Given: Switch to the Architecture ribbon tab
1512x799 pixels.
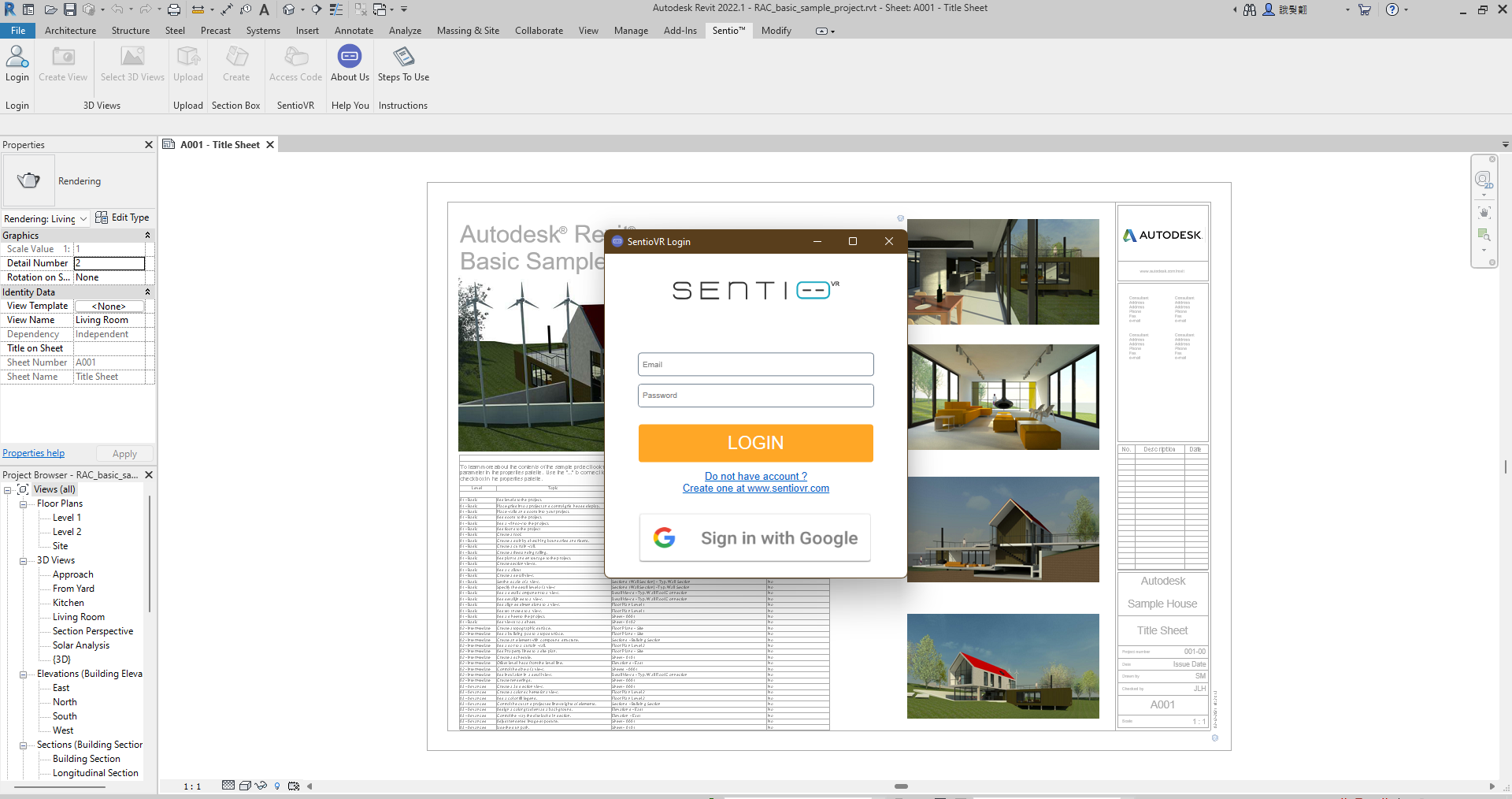Looking at the screenshot, I should [70, 31].
